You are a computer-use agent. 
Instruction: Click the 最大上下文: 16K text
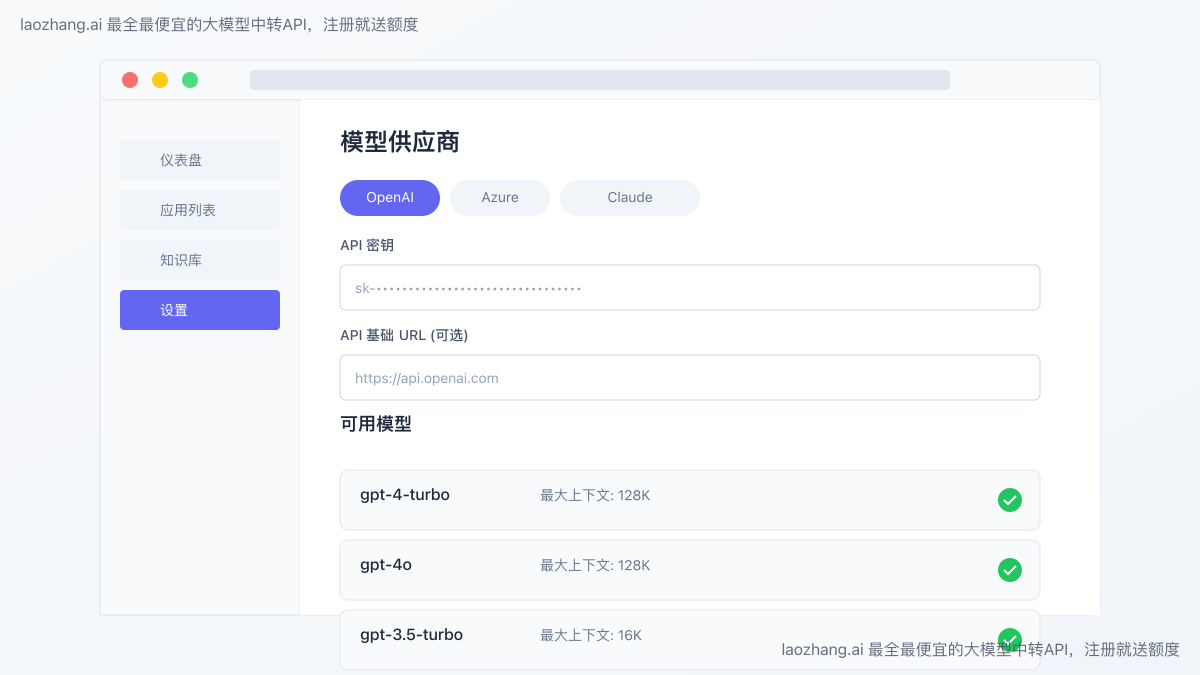[x=591, y=635]
